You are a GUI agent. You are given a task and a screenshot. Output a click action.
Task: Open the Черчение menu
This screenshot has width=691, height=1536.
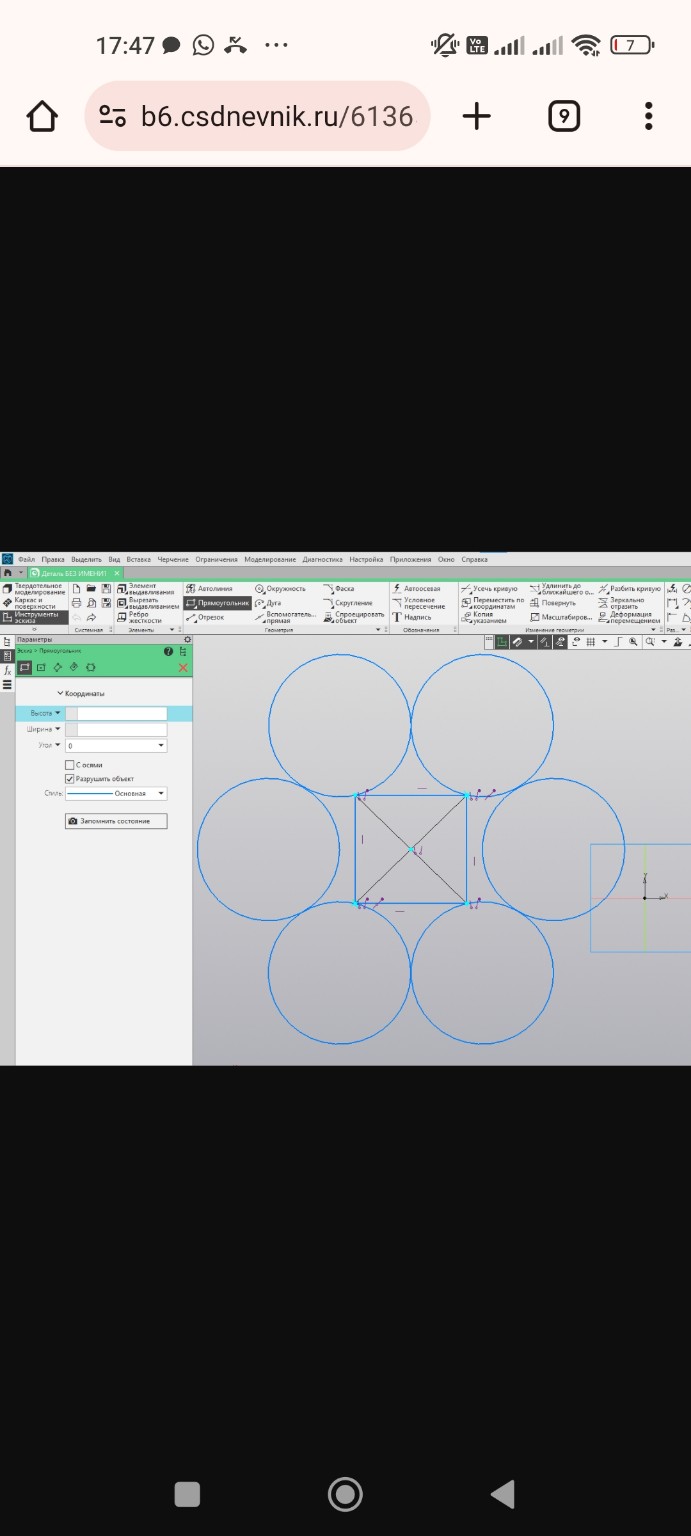click(x=172, y=560)
